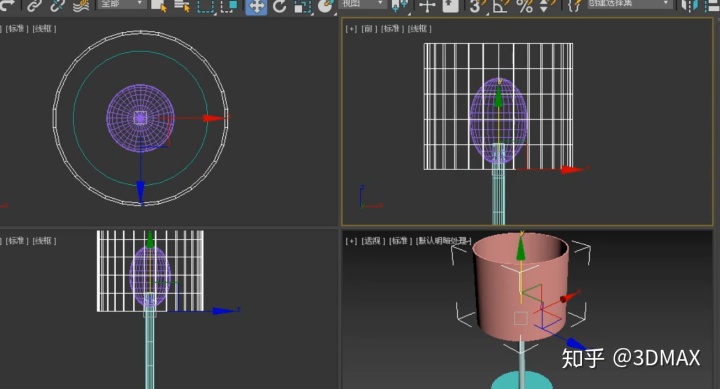The height and width of the screenshot is (389, 720).
Task: Click Bind to Space Warp icon
Action: click(80, 5)
